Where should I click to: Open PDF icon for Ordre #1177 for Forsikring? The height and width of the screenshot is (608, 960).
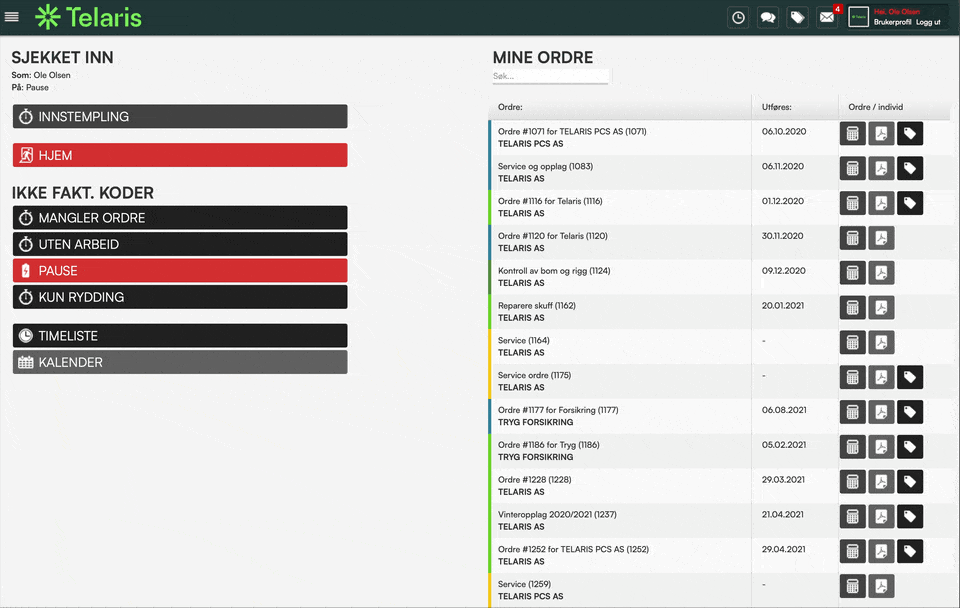pyautogui.click(x=881, y=412)
